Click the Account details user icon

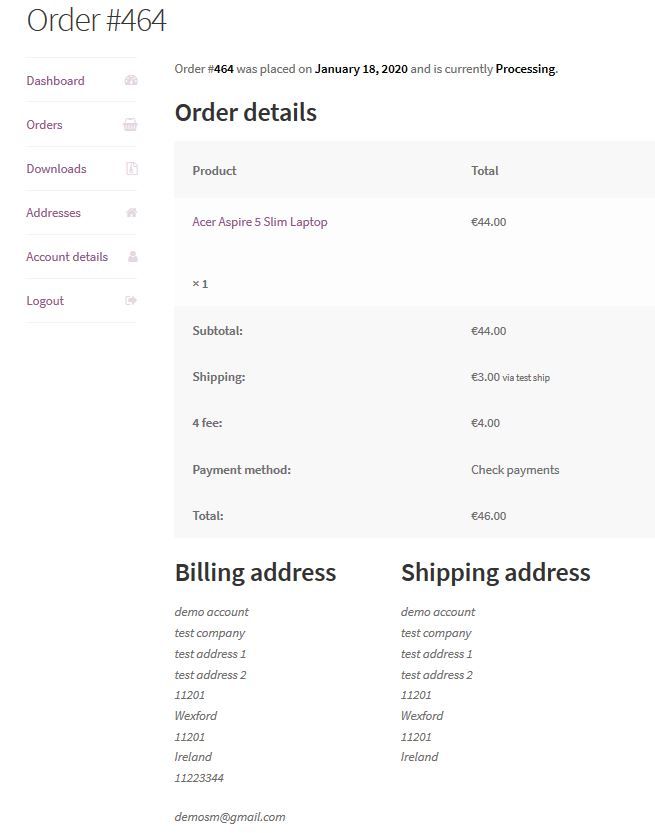coord(132,257)
